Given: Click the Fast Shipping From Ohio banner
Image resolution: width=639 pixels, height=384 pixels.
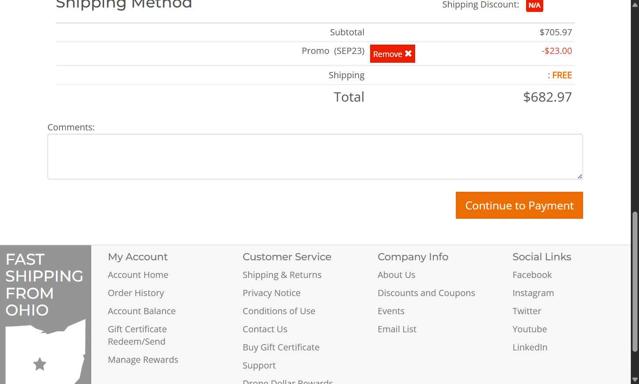Looking at the screenshot, I should tap(45, 314).
